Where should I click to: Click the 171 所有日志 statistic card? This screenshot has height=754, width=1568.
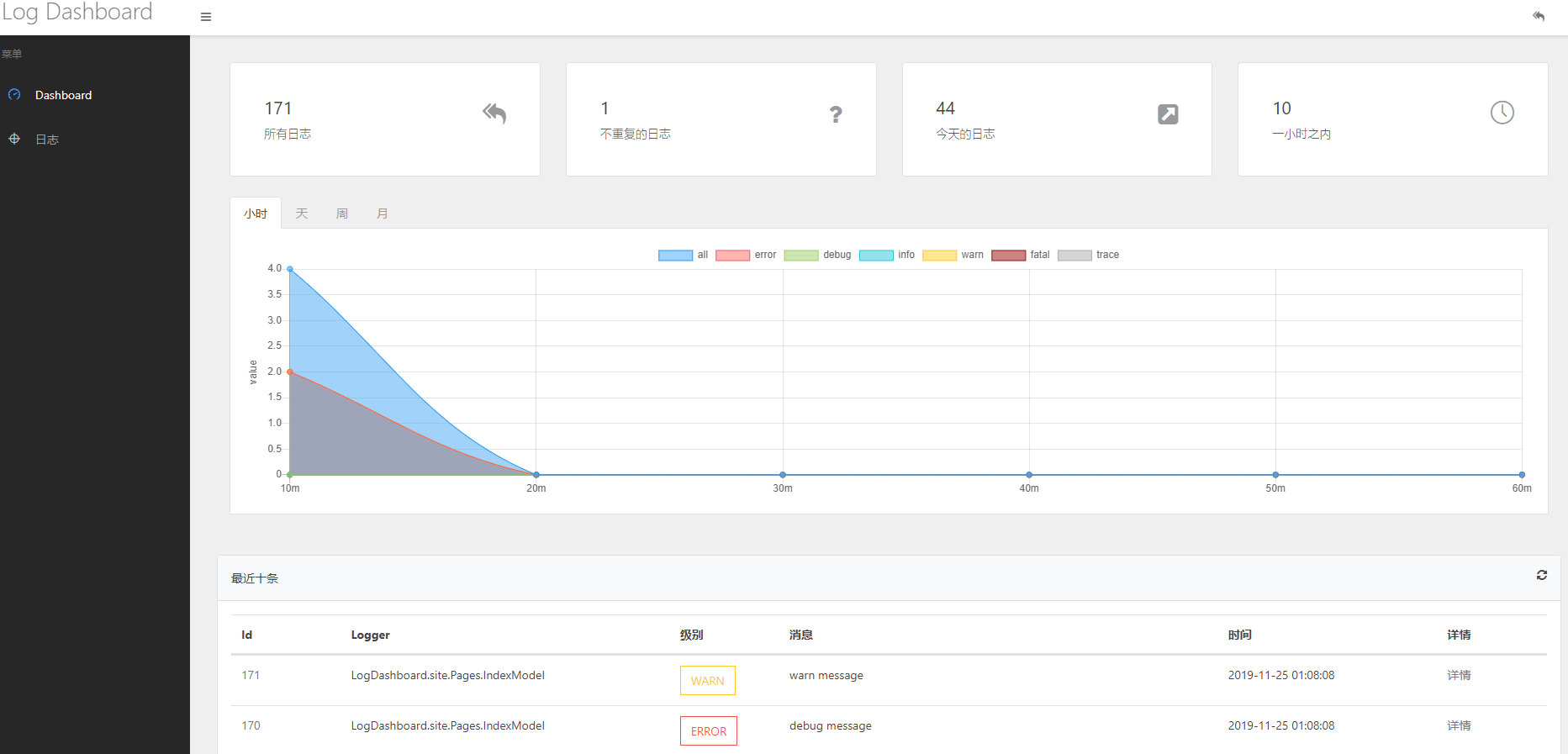click(x=385, y=119)
